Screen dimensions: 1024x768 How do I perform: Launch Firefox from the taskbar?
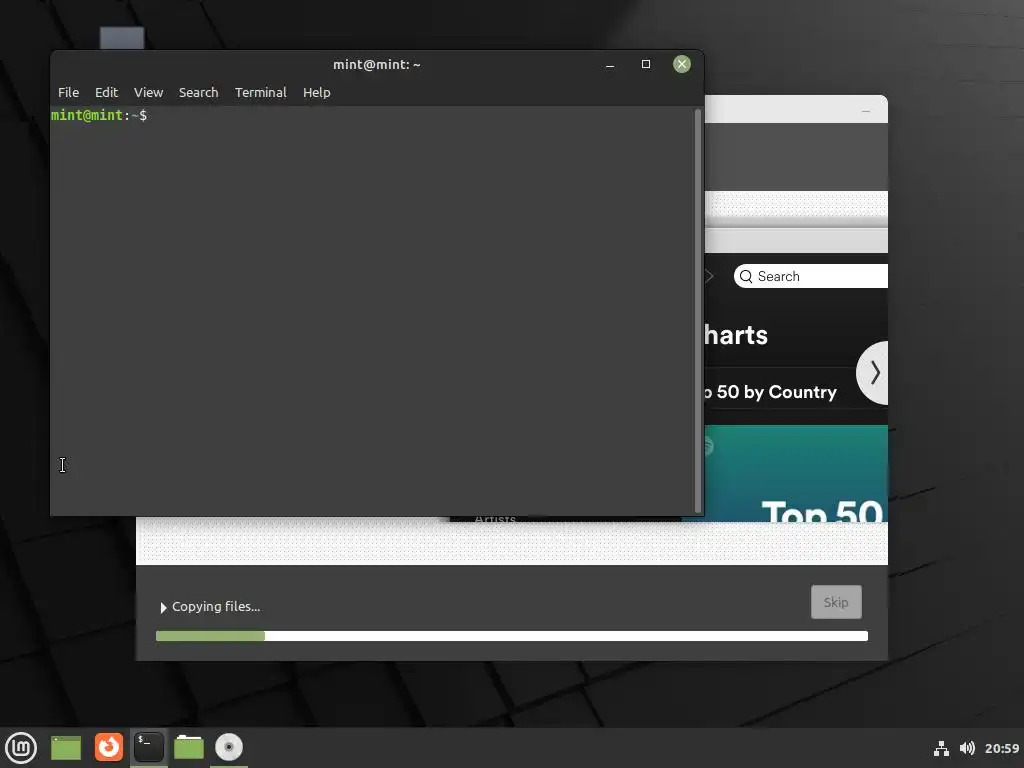(108, 747)
